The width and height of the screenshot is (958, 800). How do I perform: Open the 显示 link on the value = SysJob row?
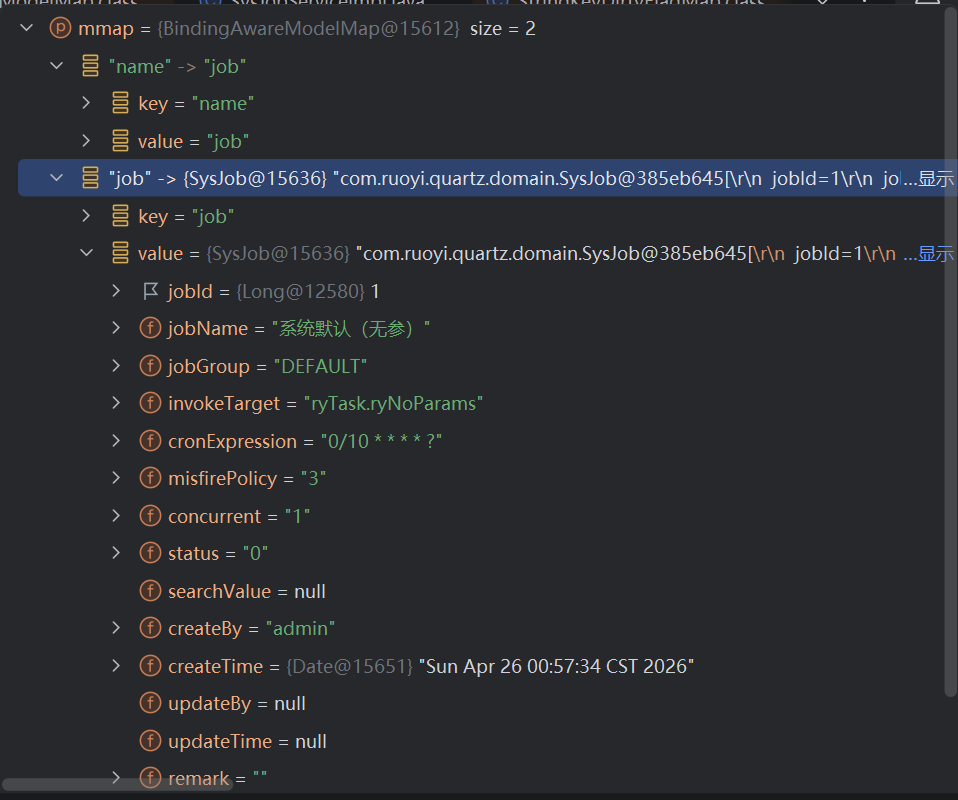point(929,253)
